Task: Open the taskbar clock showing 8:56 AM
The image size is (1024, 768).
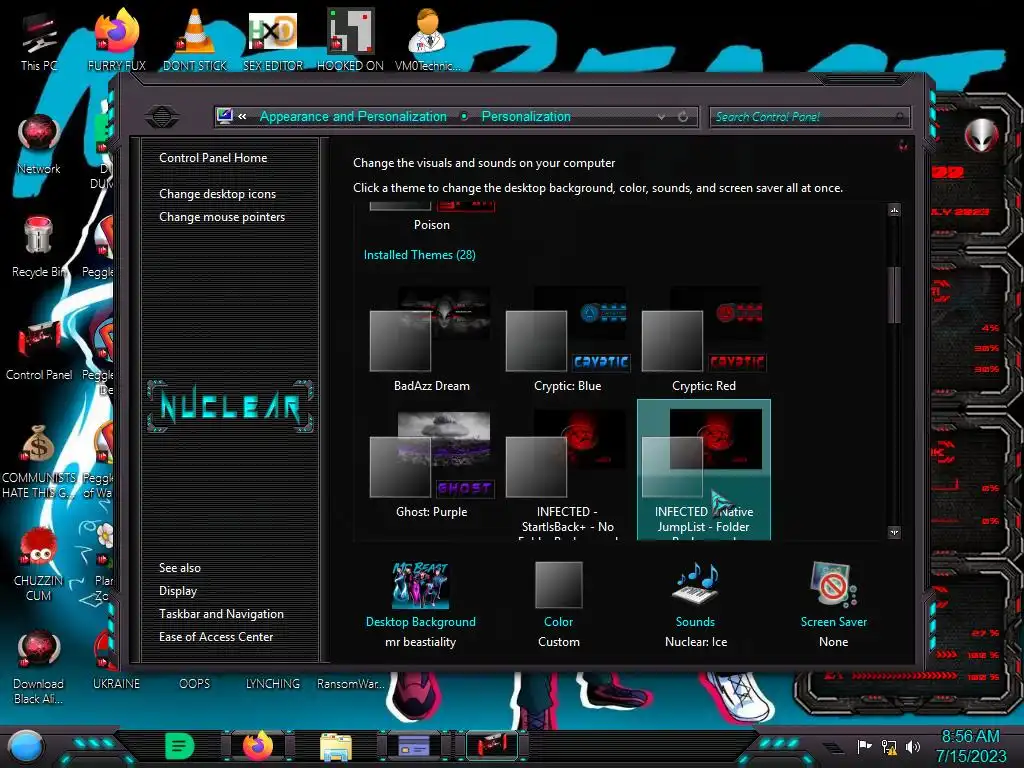Action: point(970,746)
